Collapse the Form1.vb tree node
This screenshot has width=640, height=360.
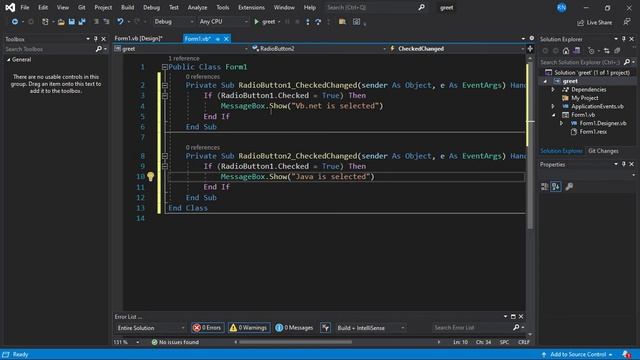click(553, 115)
